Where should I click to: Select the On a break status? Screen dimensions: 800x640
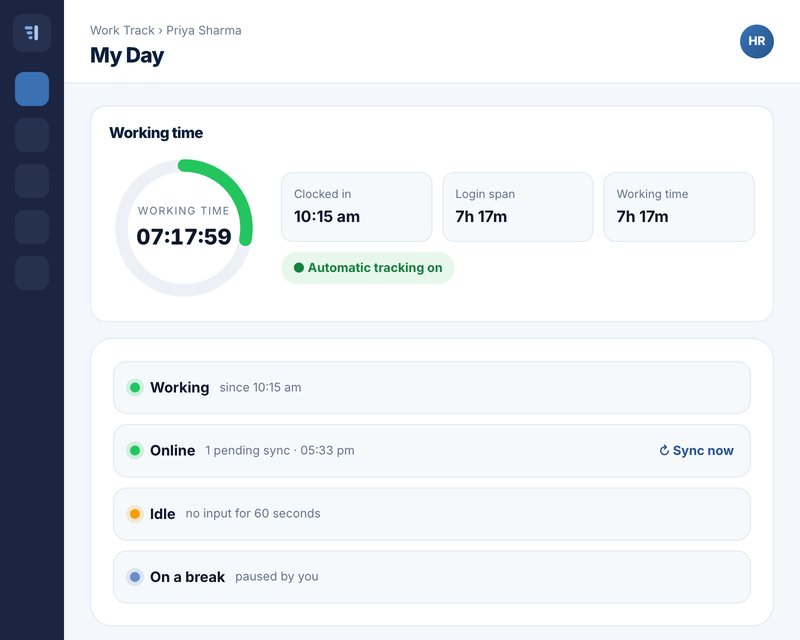coord(432,577)
